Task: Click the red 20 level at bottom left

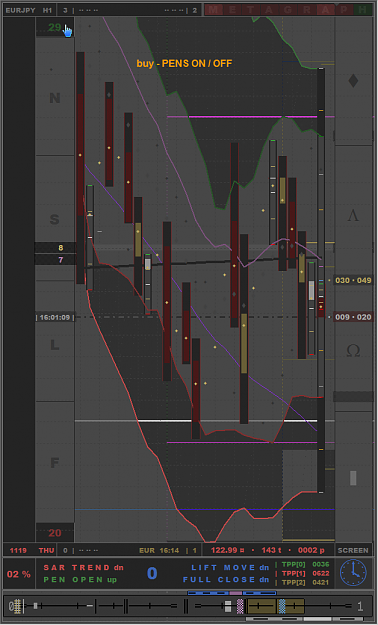Action: 55,533
